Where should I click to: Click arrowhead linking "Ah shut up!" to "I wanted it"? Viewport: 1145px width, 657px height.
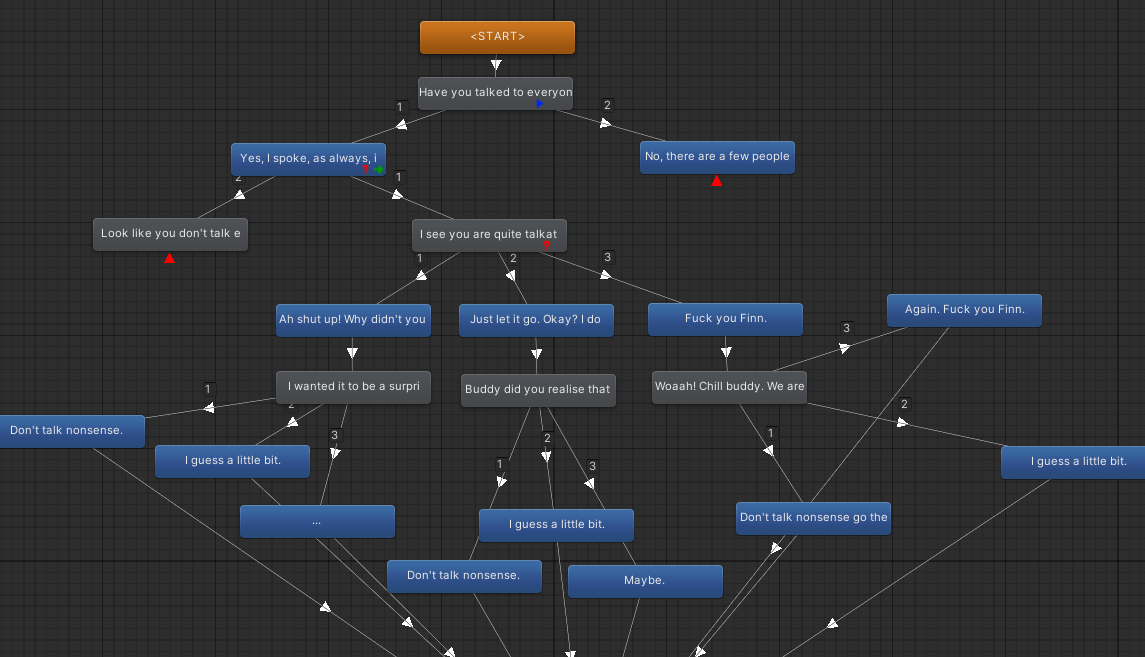click(353, 353)
